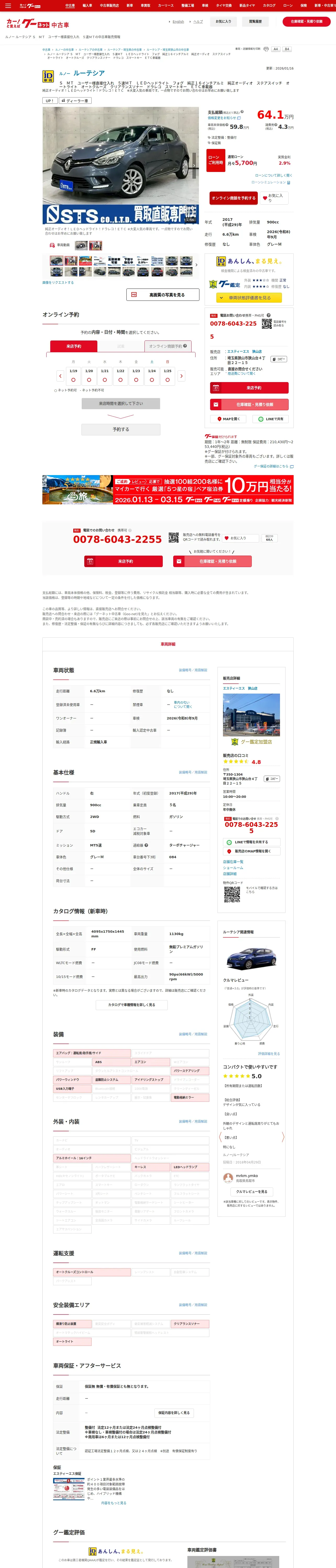Go to next week with the right calendar arrow
The height and width of the screenshot is (1568, 336).
[181, 376]
